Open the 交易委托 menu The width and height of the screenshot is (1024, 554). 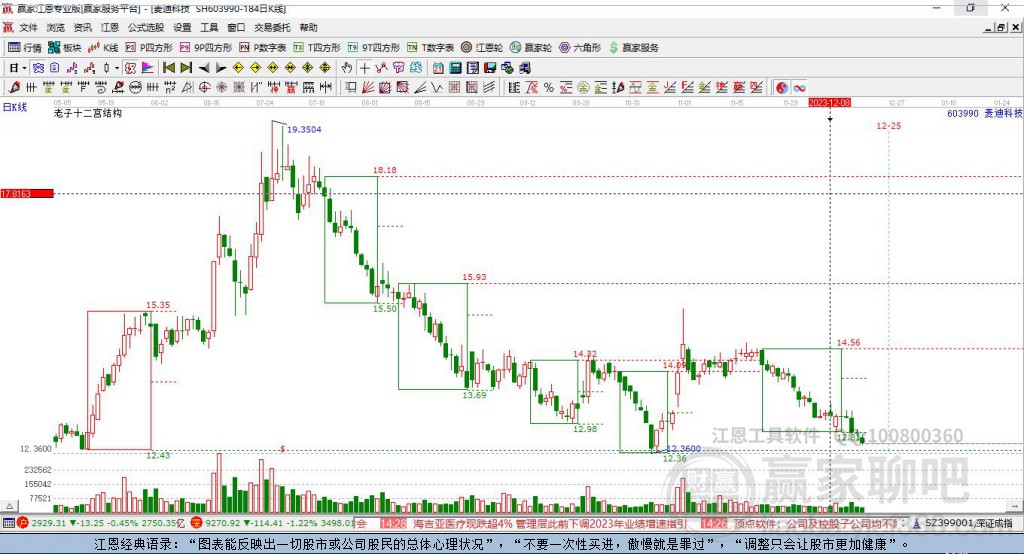click(272, 27)
